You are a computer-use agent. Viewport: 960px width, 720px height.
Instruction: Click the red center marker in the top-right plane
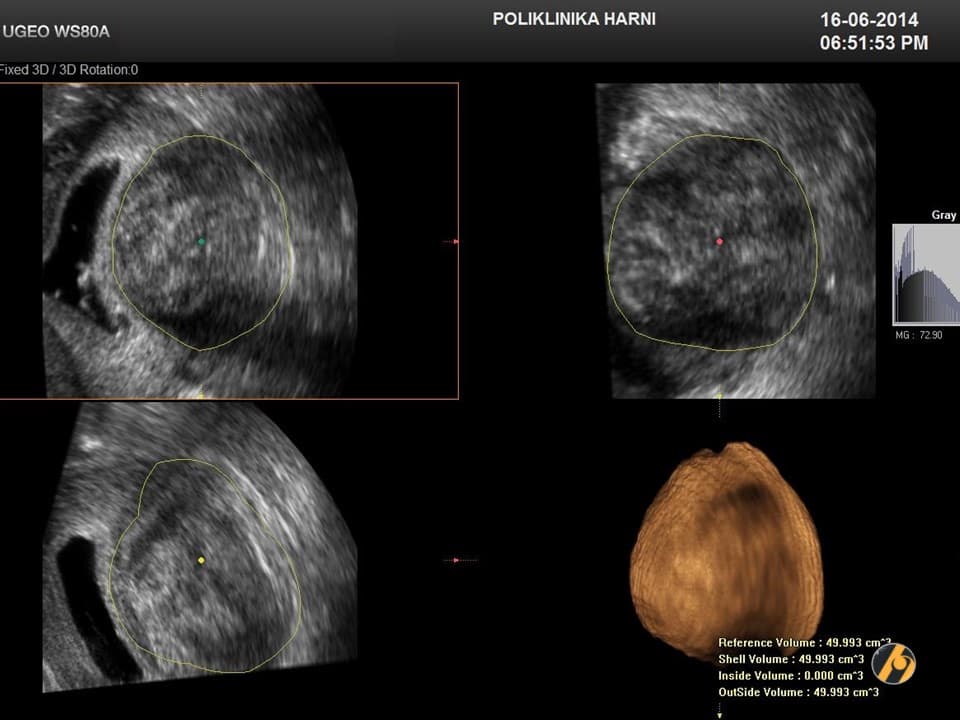click(x=719, y=242)
